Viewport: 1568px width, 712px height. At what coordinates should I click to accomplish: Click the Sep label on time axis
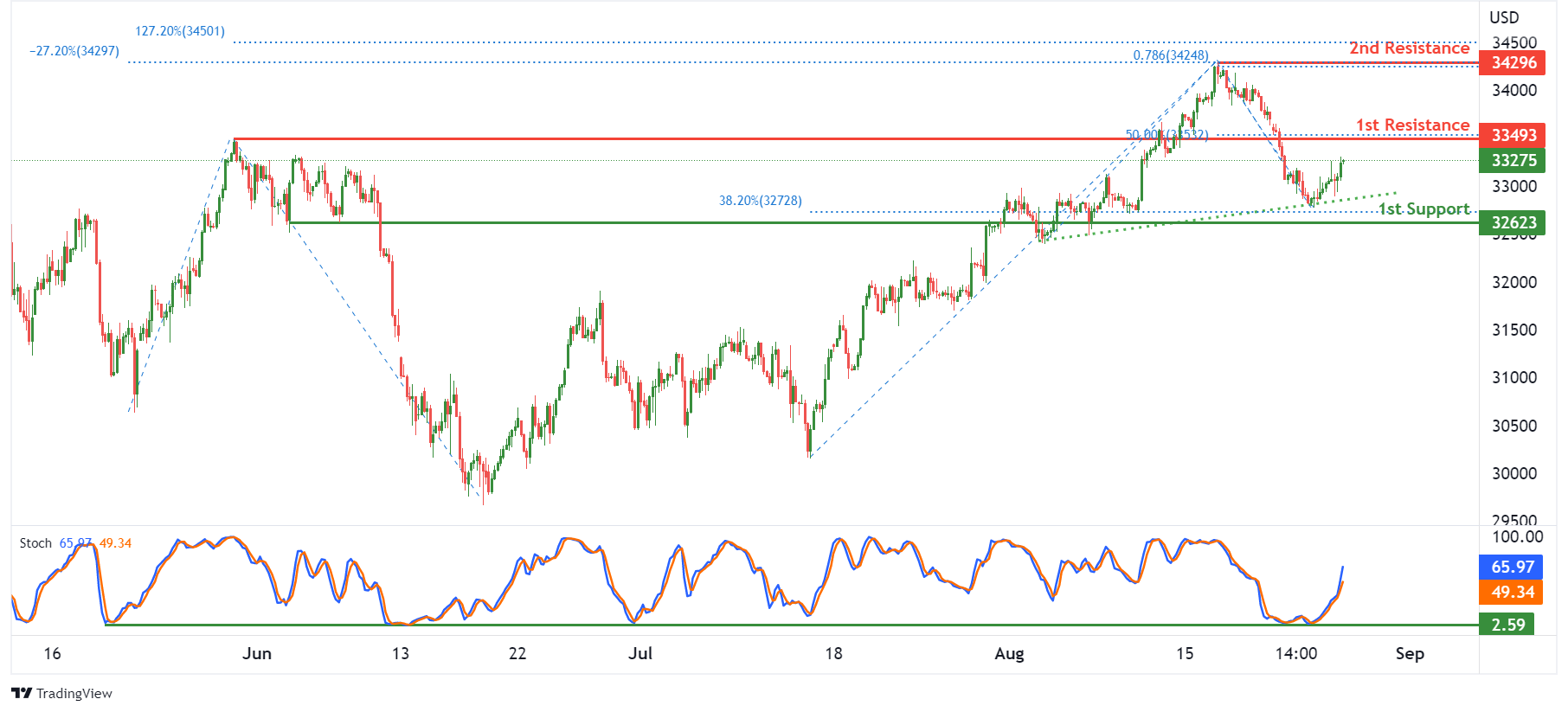tap(1410, 654)
